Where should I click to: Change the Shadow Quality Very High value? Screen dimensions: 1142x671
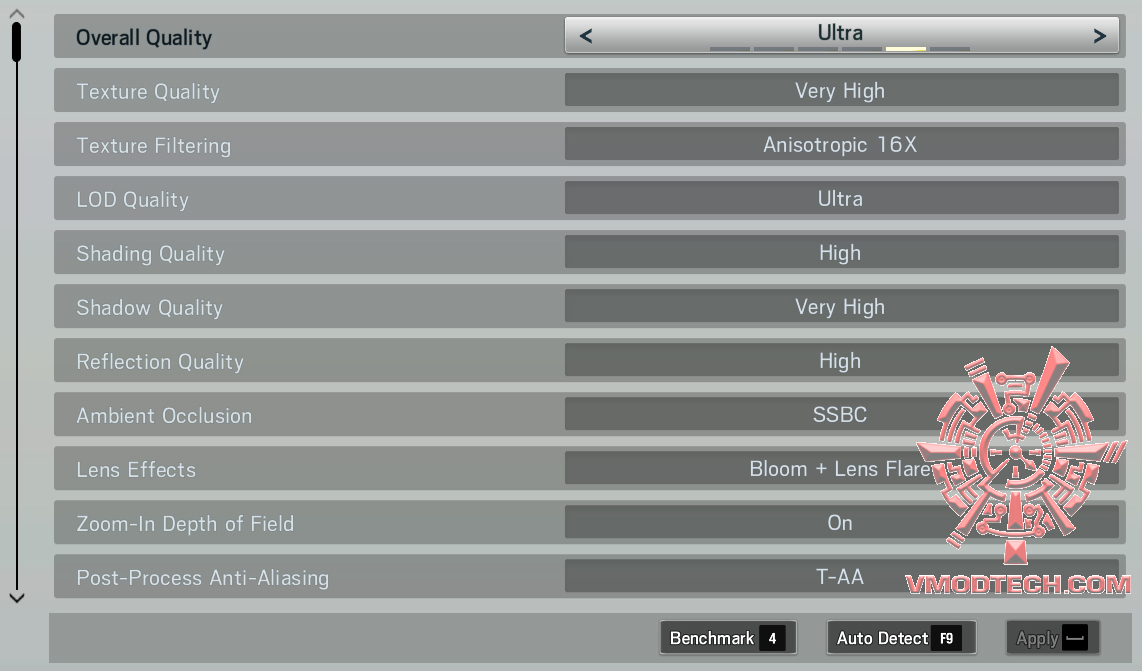840,307
